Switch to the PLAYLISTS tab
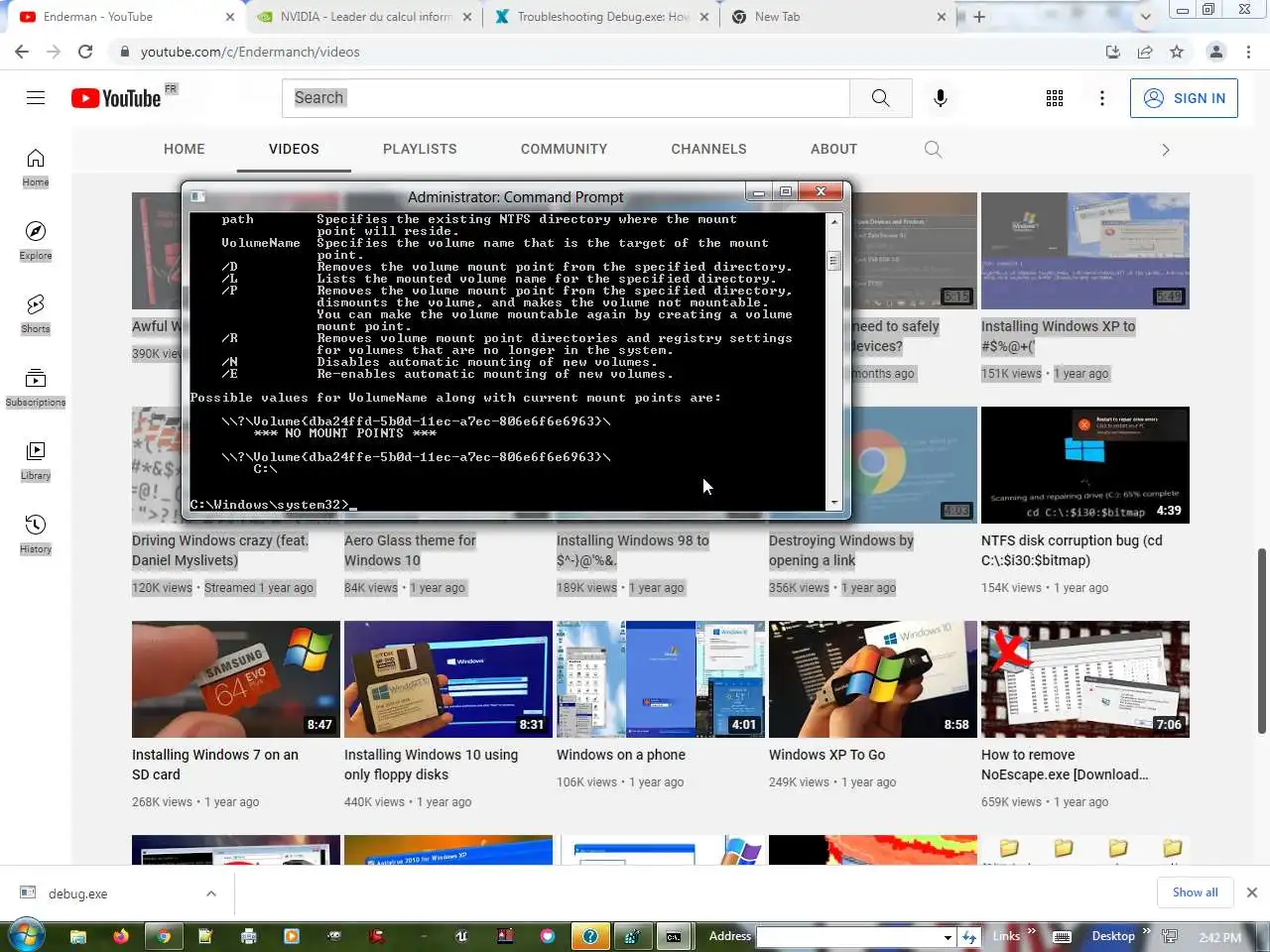The width and height of the screenshot is (1270, 952). [x=420, y=149]
